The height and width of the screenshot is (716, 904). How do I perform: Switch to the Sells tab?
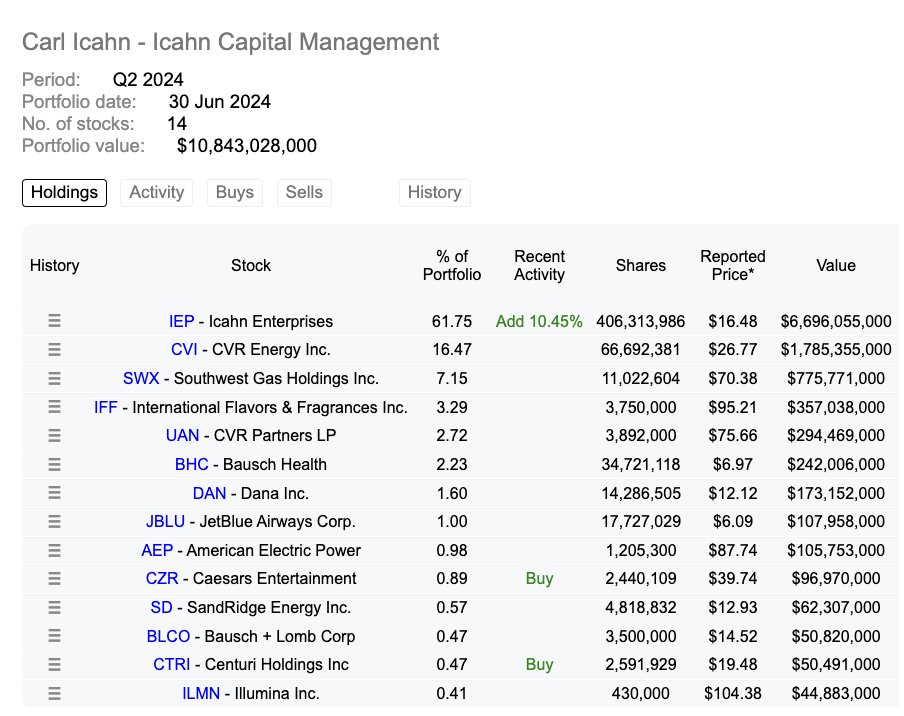(x=304, y=193)
